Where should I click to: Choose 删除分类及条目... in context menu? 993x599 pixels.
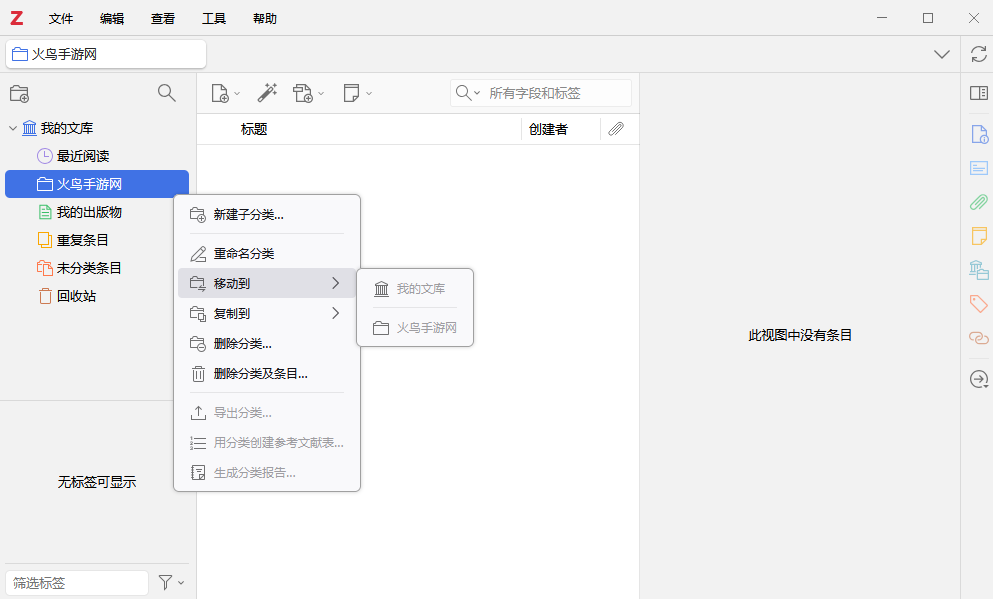pyautogui.click(x=267, y=374)
